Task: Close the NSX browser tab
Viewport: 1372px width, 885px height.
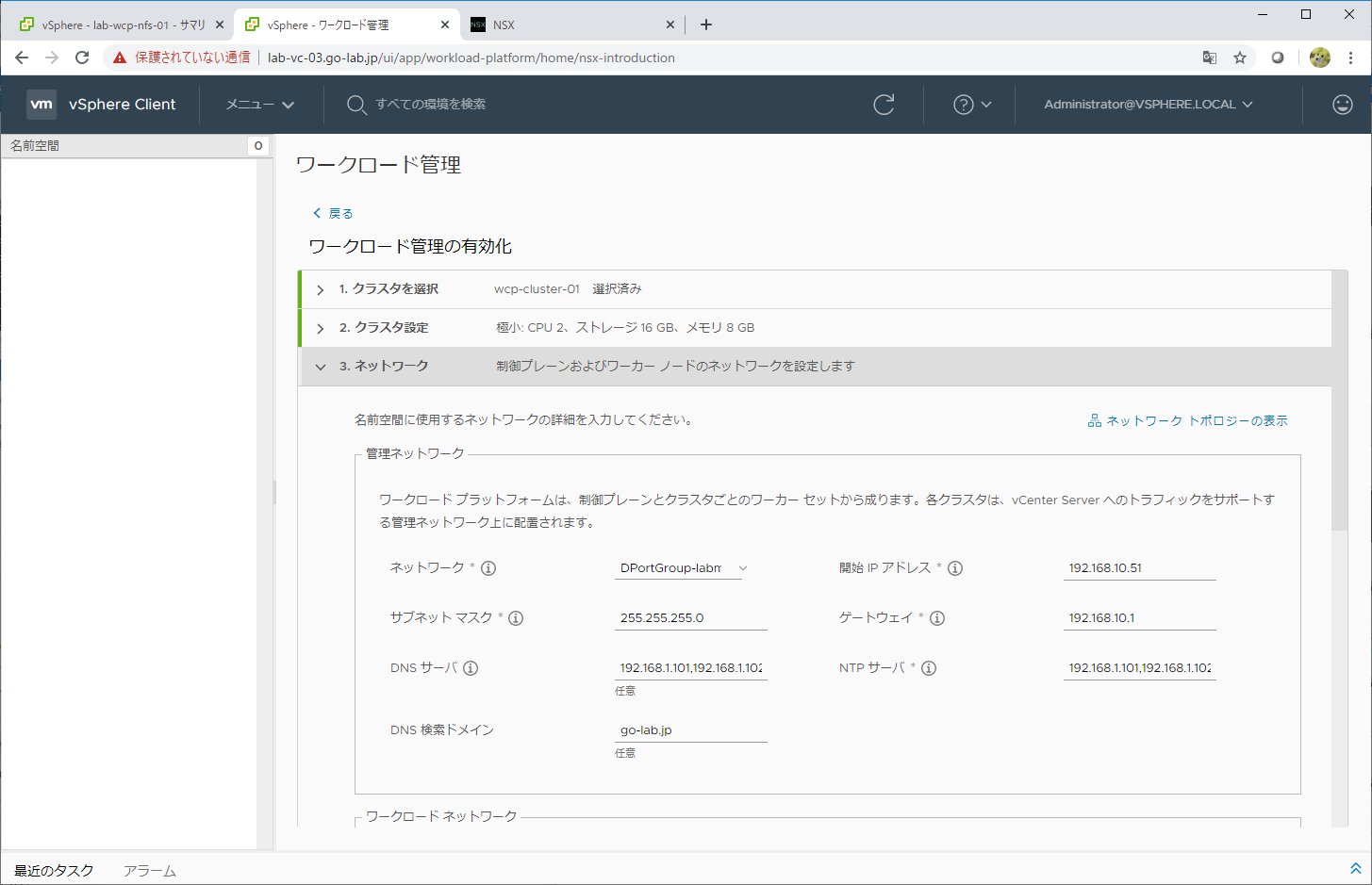Action: (x=670, y=25)
